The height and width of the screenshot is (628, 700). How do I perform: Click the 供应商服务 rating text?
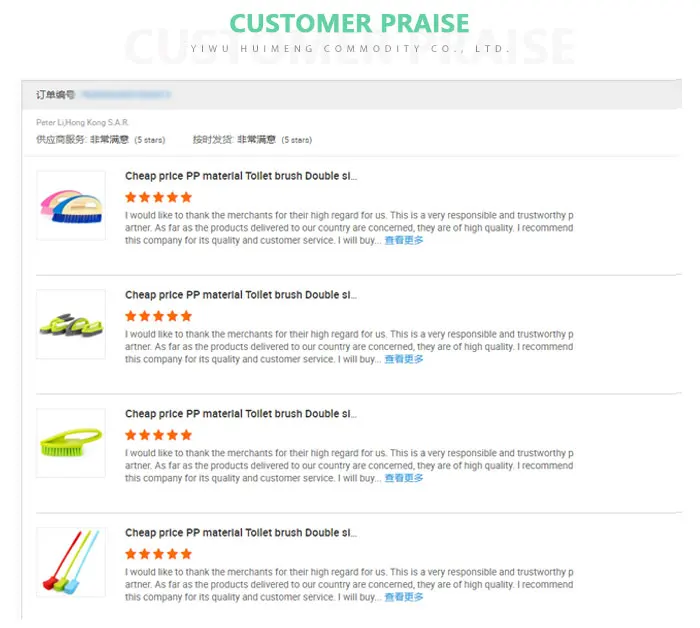point(100,140)
